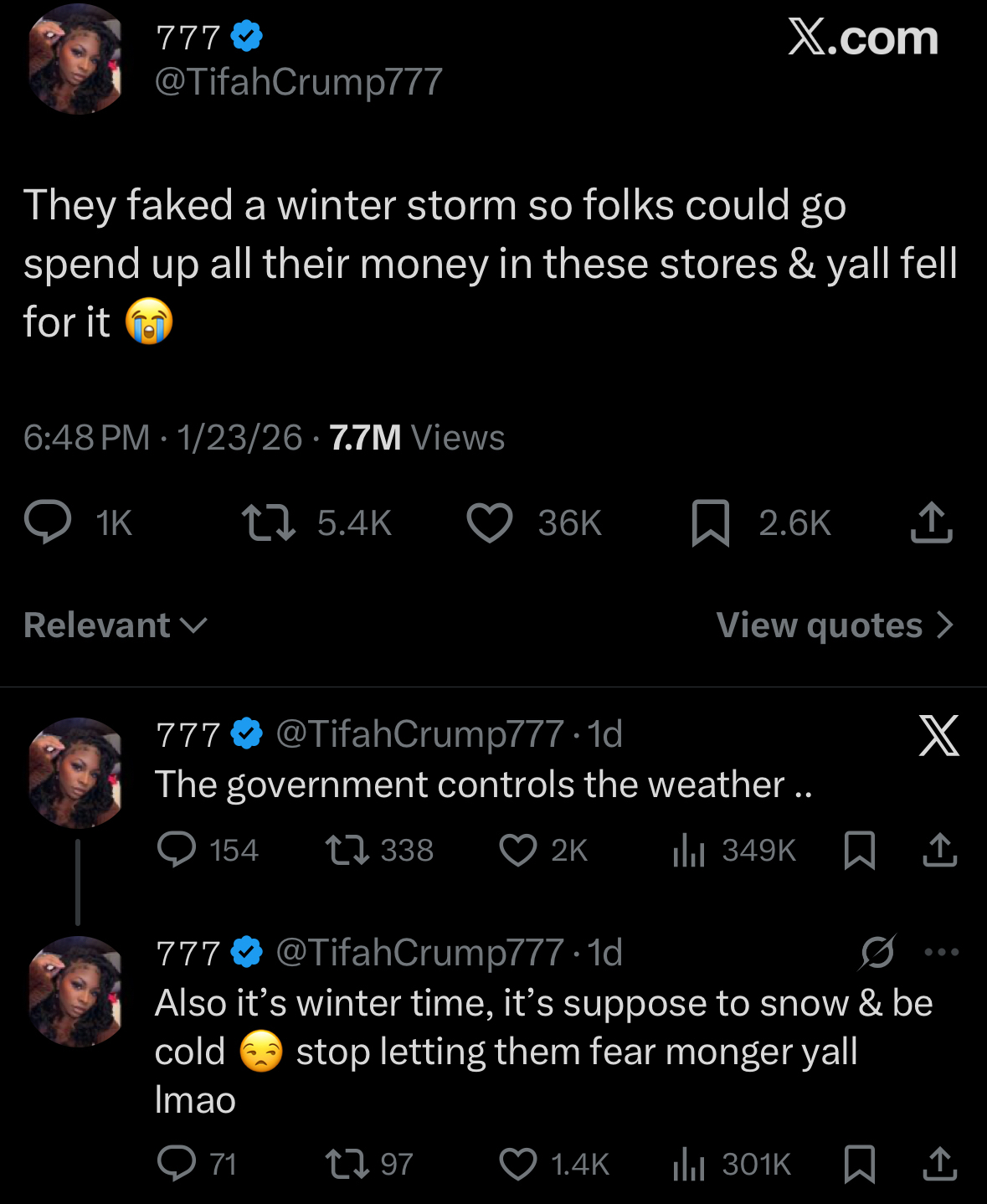Open View quotes for this tweet
This screenshot has height=1204, width=987.
[x=819, y=625]
